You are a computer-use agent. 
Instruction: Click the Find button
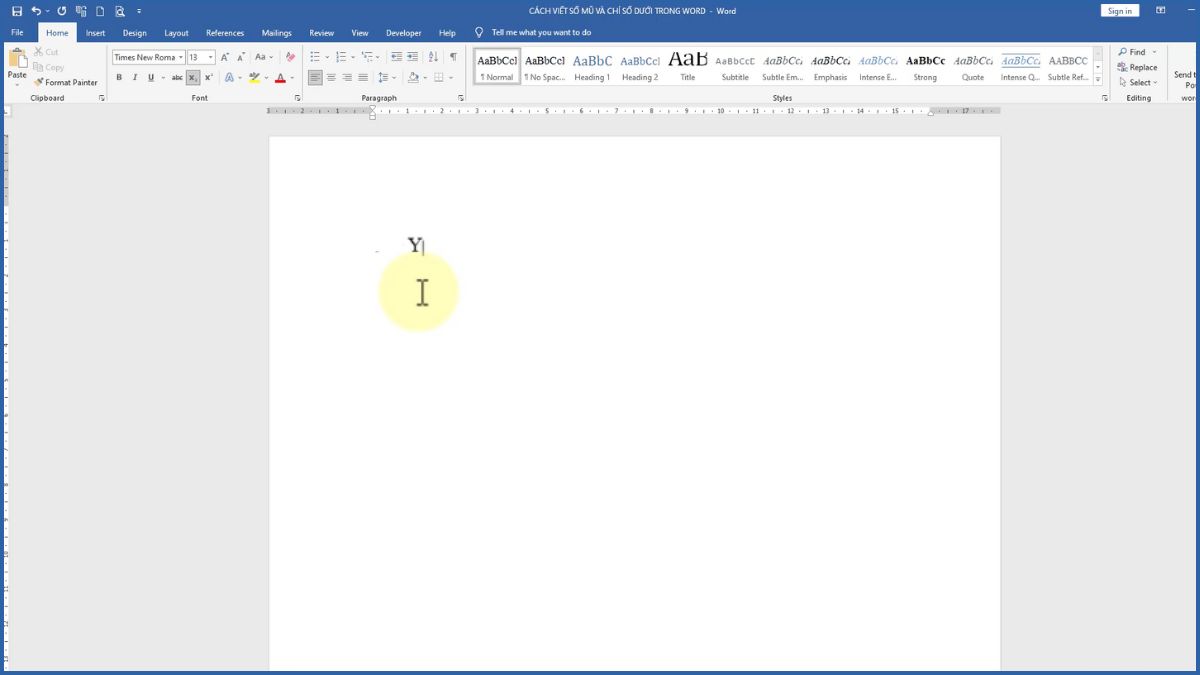[1134, 52]
